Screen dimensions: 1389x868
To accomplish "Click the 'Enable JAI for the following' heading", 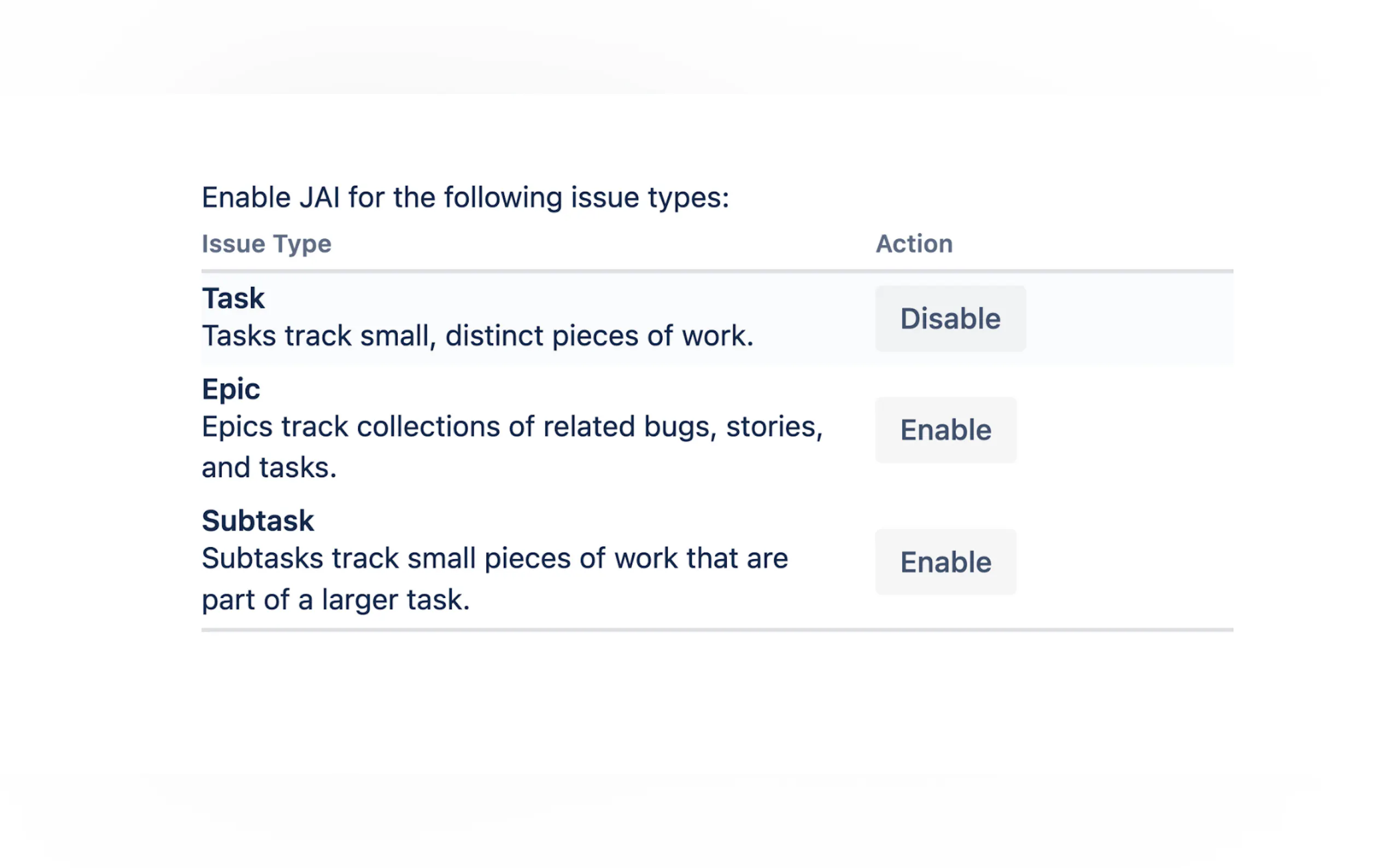I will pos(465,198).
